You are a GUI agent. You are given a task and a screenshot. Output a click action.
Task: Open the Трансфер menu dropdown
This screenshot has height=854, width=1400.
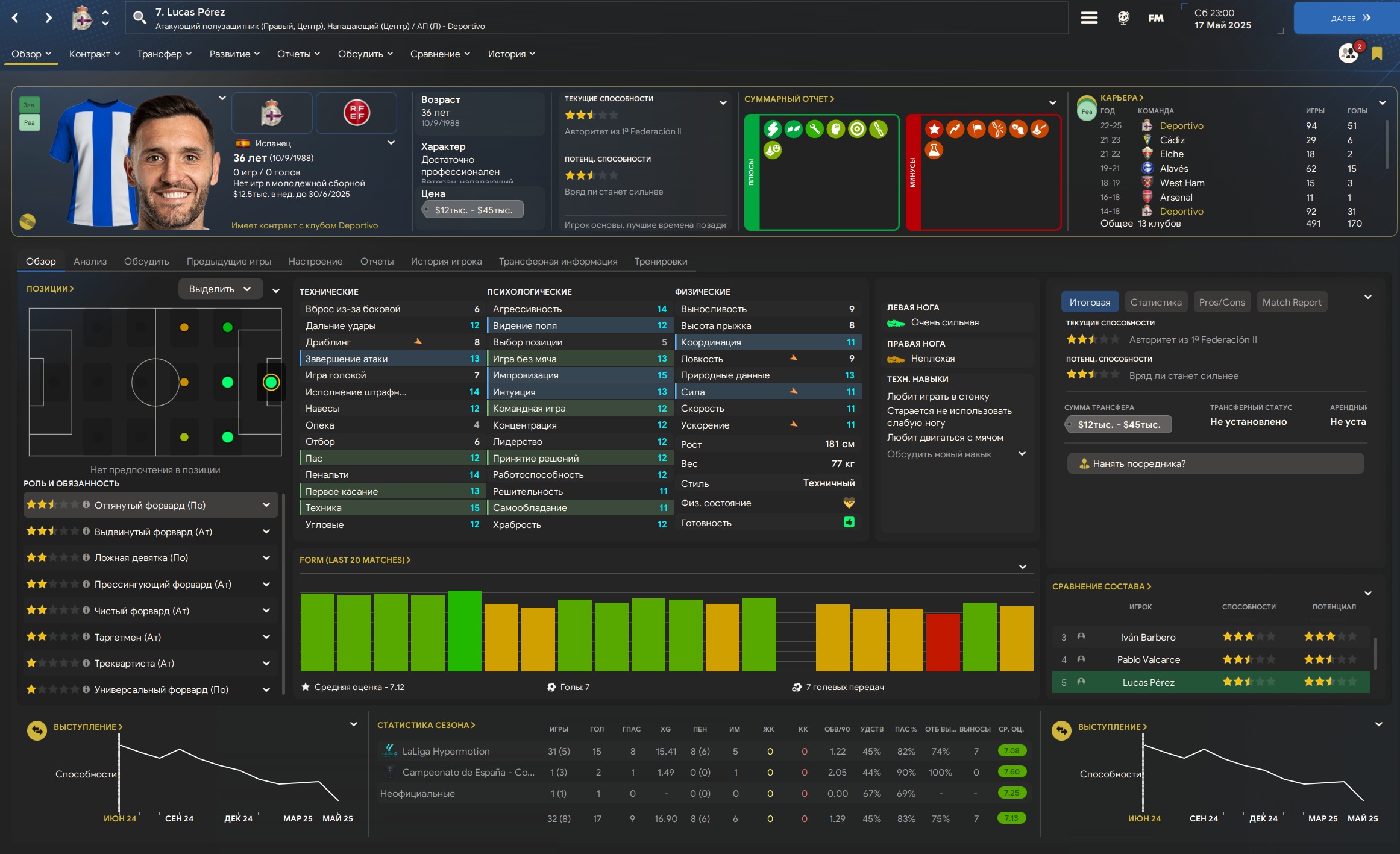pyautogui.click(x=164, y=54)
